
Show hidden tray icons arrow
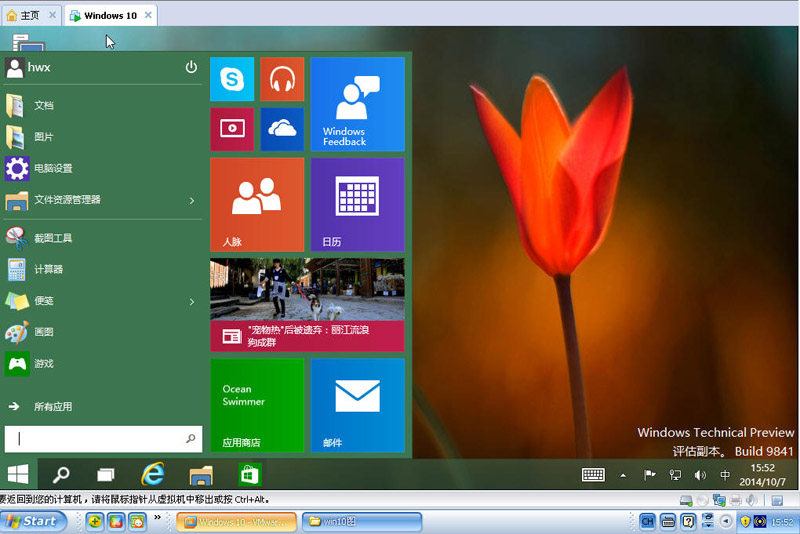click(x=623, y=475)
